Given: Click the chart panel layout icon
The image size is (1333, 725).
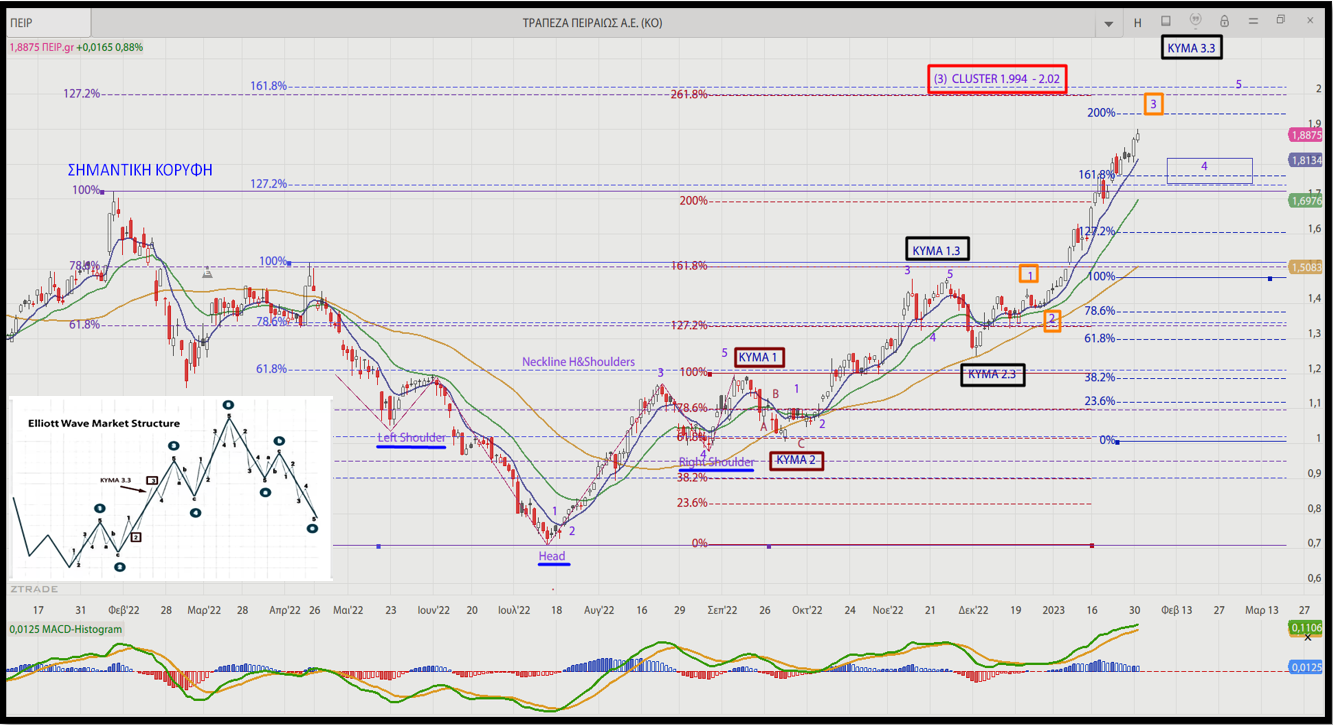Looking at the screenshot, I should click(1166, 21).
